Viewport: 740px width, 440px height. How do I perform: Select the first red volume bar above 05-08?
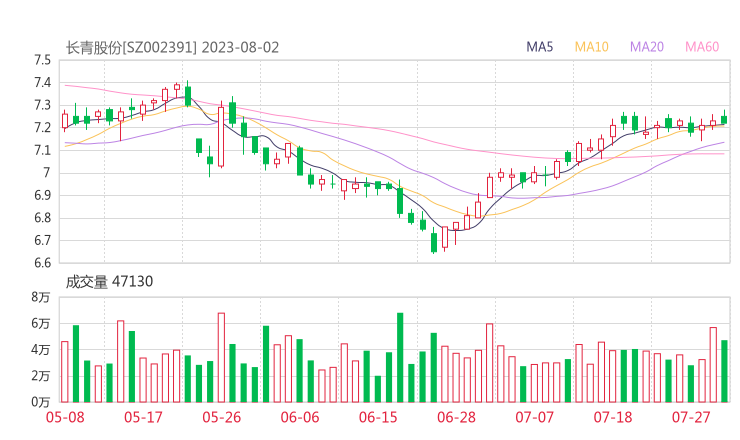coord(65,372)
